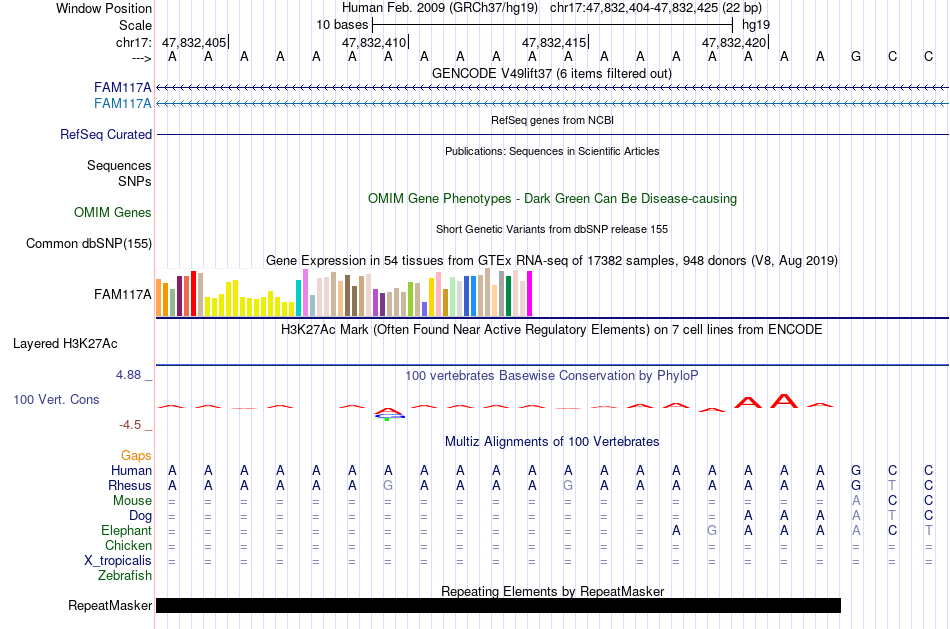Click the Zebrafish alignment row label
This screenshot has height=629, width=950.
coord(125,576)
